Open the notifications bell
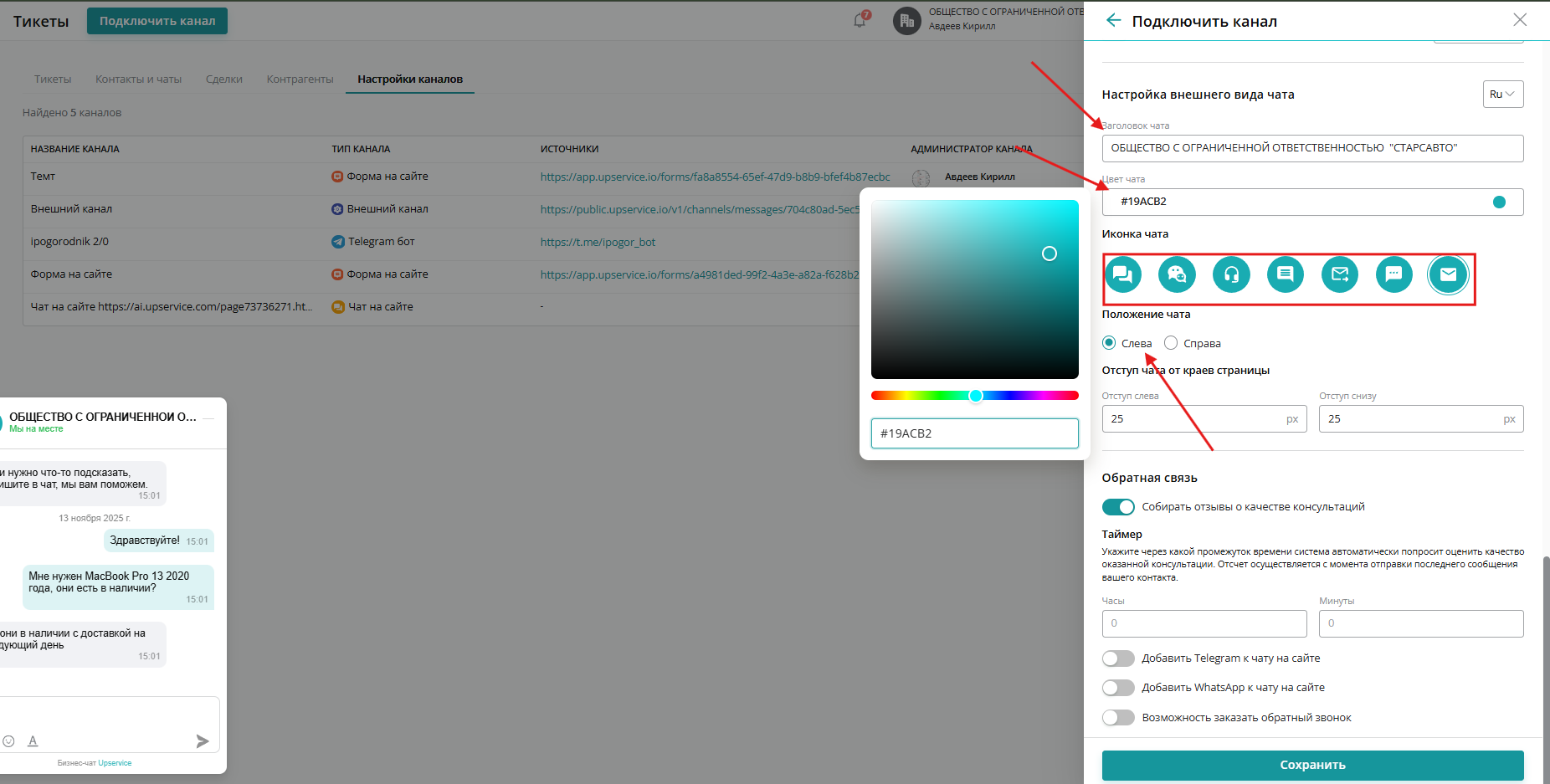This screenshot has height=784, width=1550. [860, 20]
